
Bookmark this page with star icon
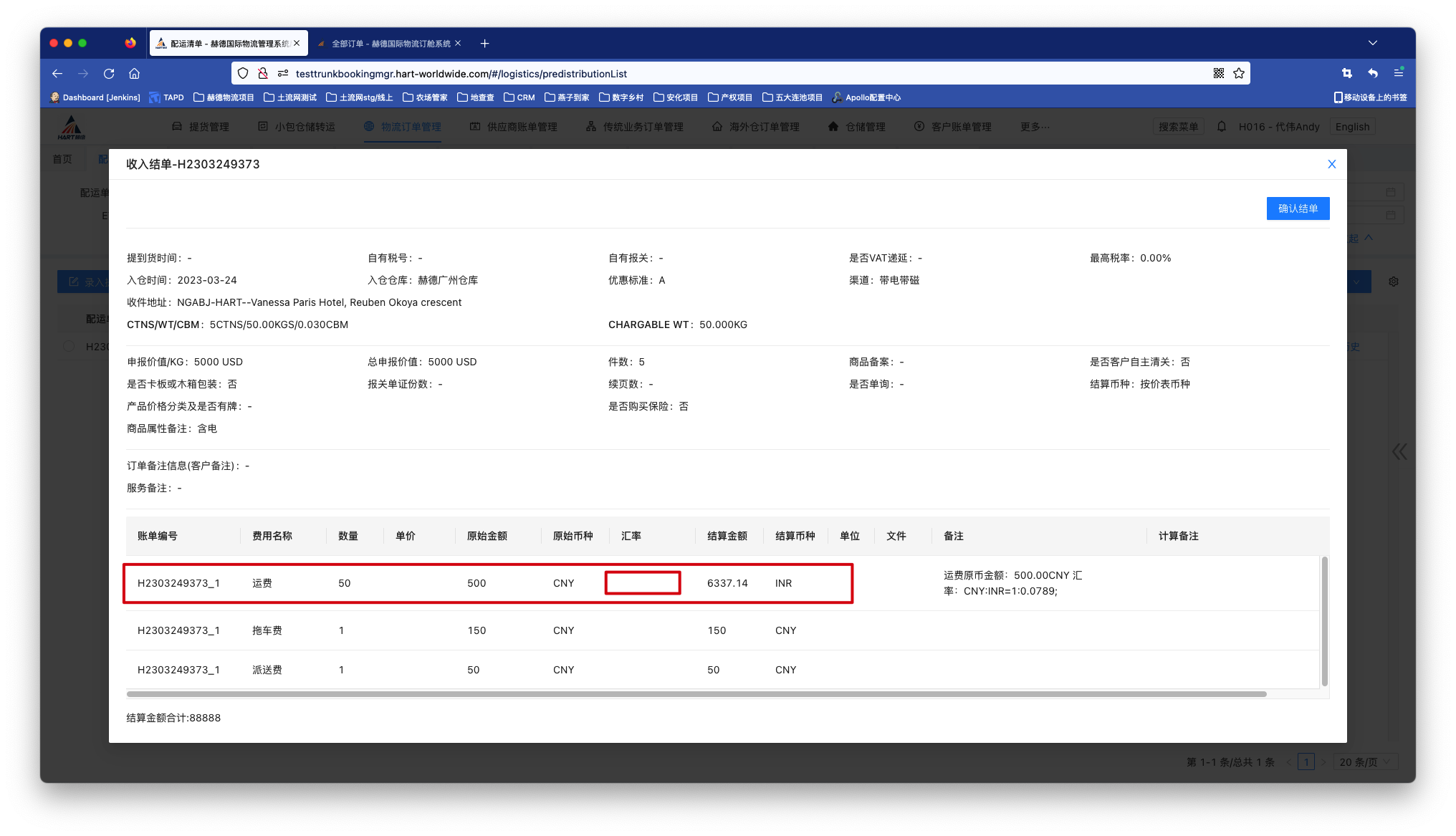(x=1239, y=74)
